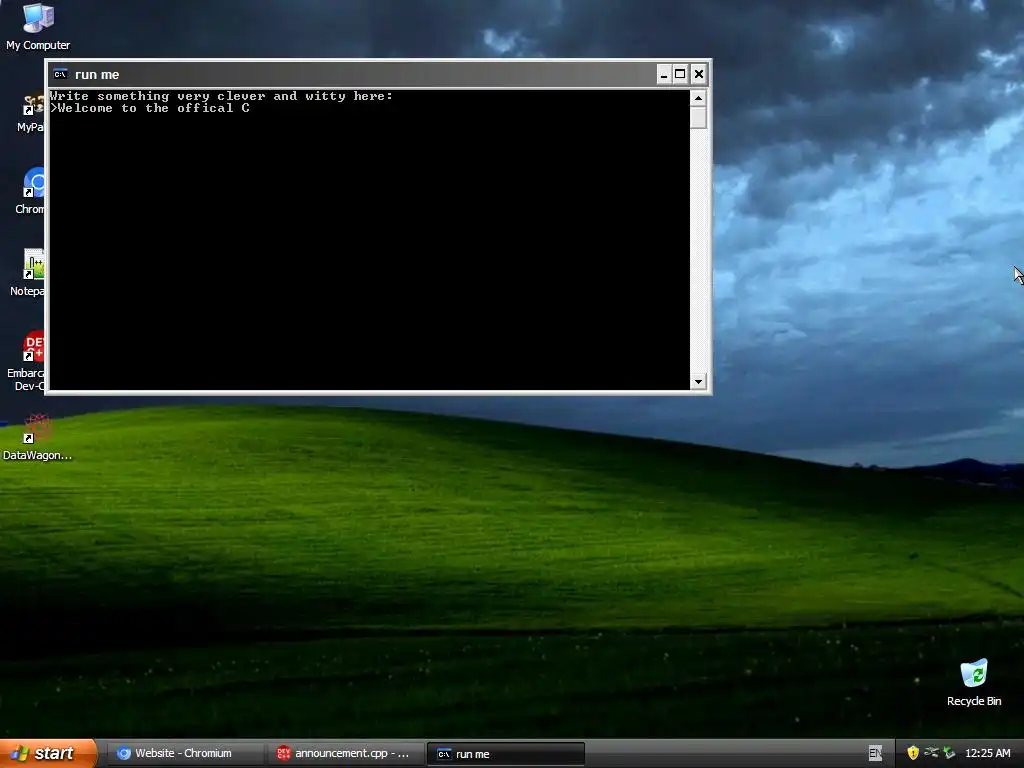The image size is (1024, 768).
Task: Click the console scrollbar thumb
Action: click(698, 118)
